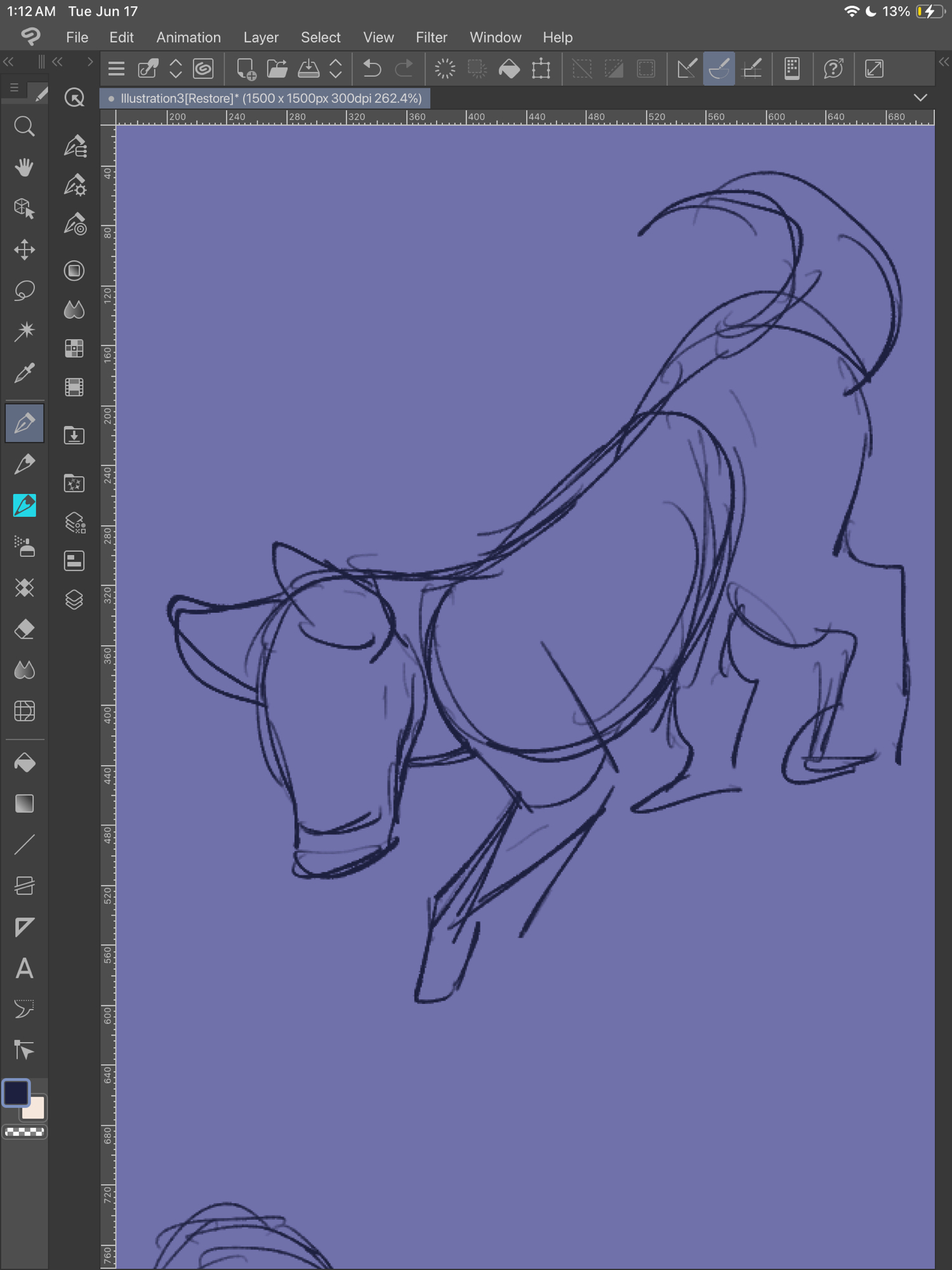Activate the Fill bucket tool in sidebar

tap(24, 763)
